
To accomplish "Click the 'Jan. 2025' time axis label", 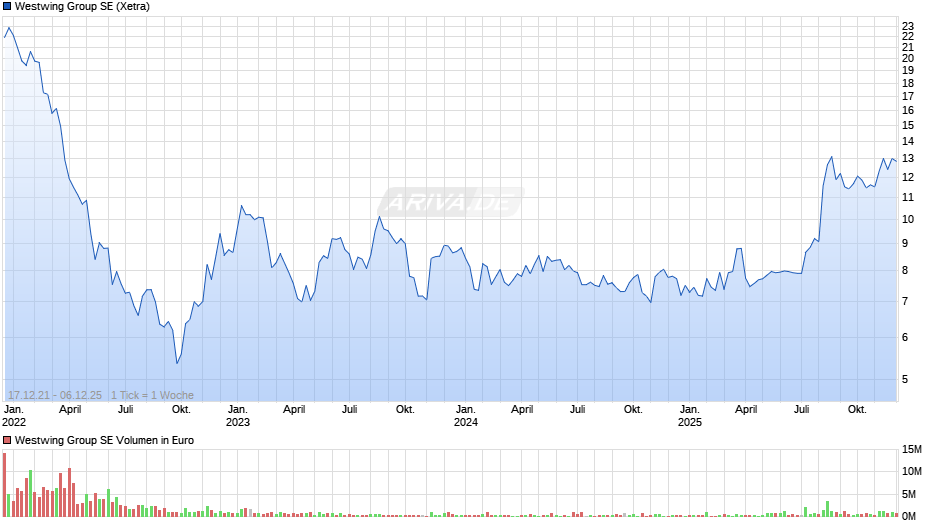I will click(x=689, y=416).
